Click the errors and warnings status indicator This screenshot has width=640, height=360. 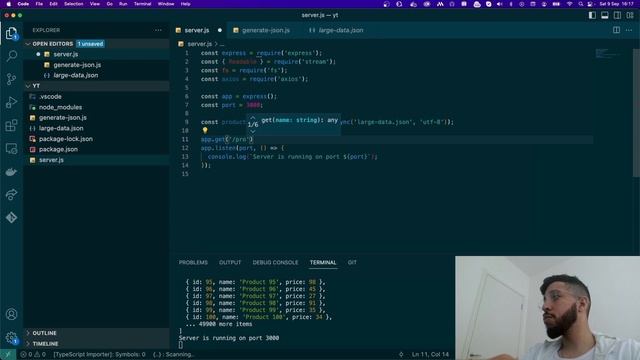[x=33, y=354]
